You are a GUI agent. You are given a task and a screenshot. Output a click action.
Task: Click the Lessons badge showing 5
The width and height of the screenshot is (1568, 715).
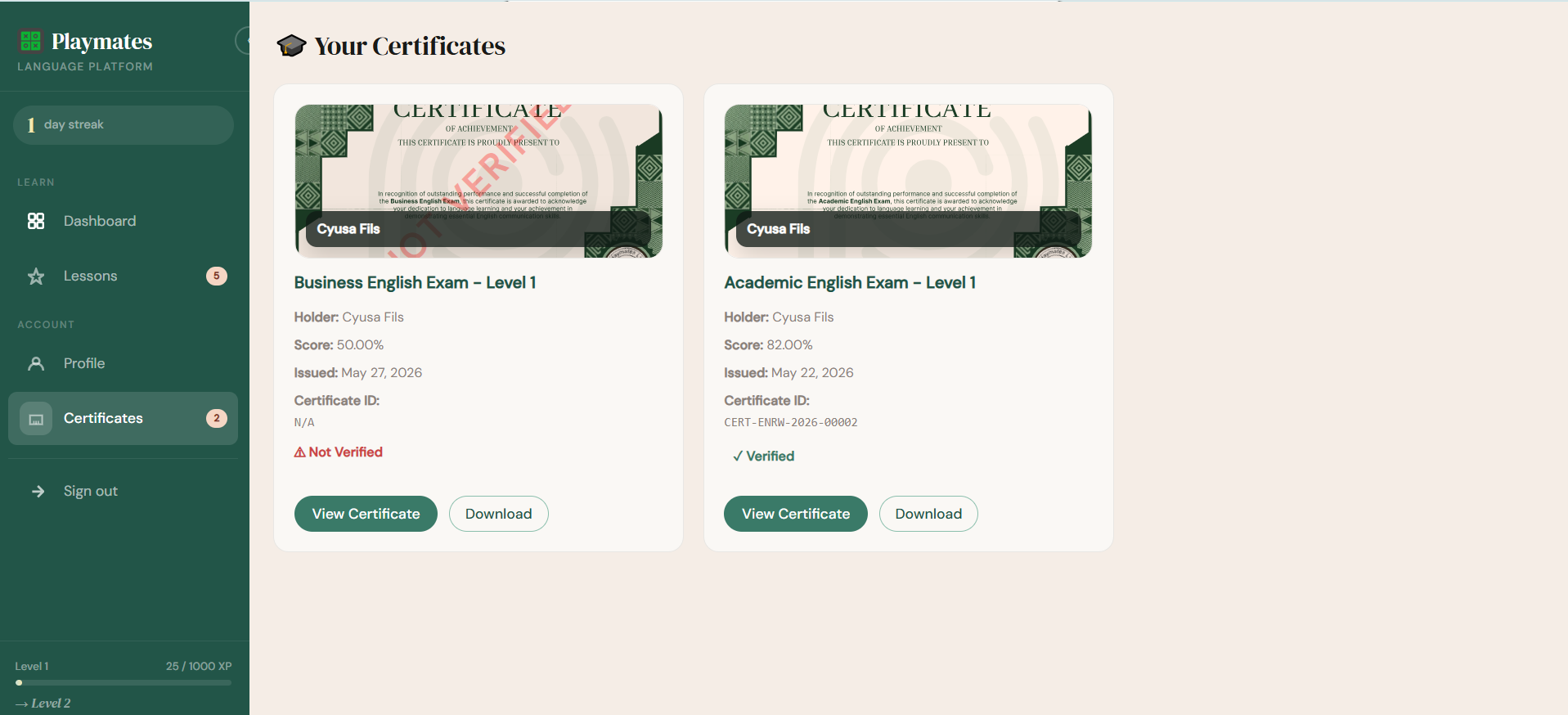click(x=217, y=277)
